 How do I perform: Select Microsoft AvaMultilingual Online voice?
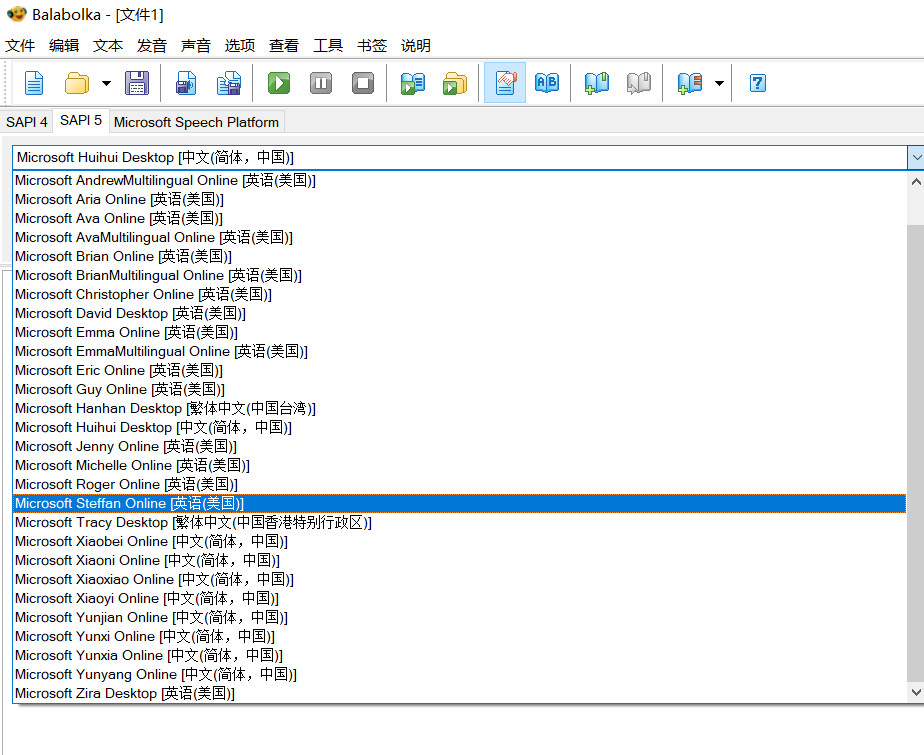pos(460,237)
